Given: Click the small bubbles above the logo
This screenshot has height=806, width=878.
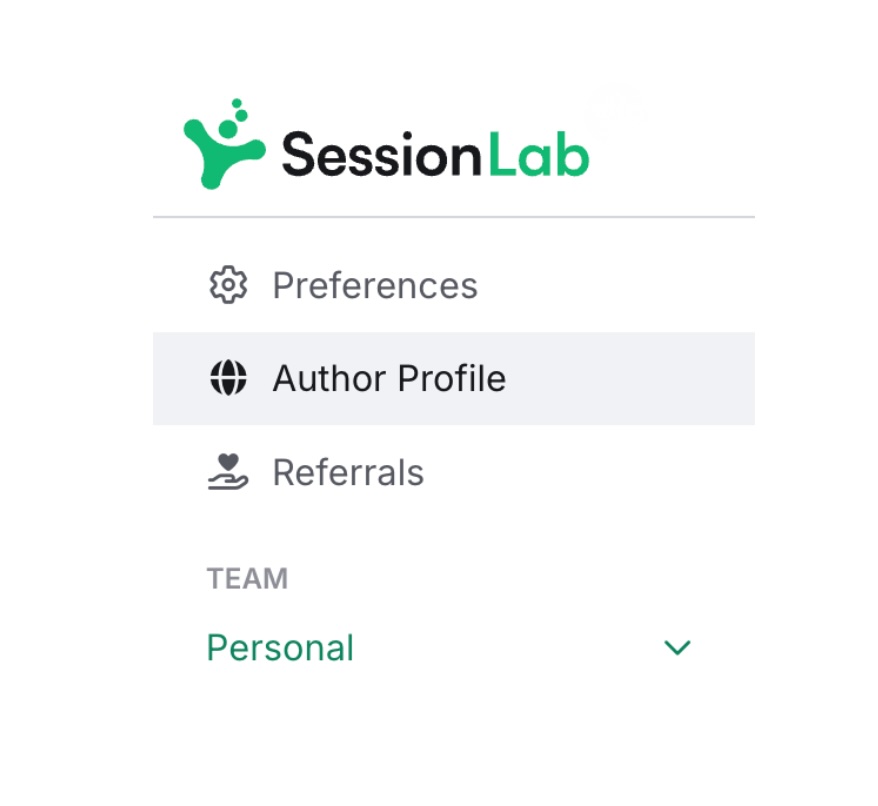Looking at the screenshot, I should (x=237, y=108).
